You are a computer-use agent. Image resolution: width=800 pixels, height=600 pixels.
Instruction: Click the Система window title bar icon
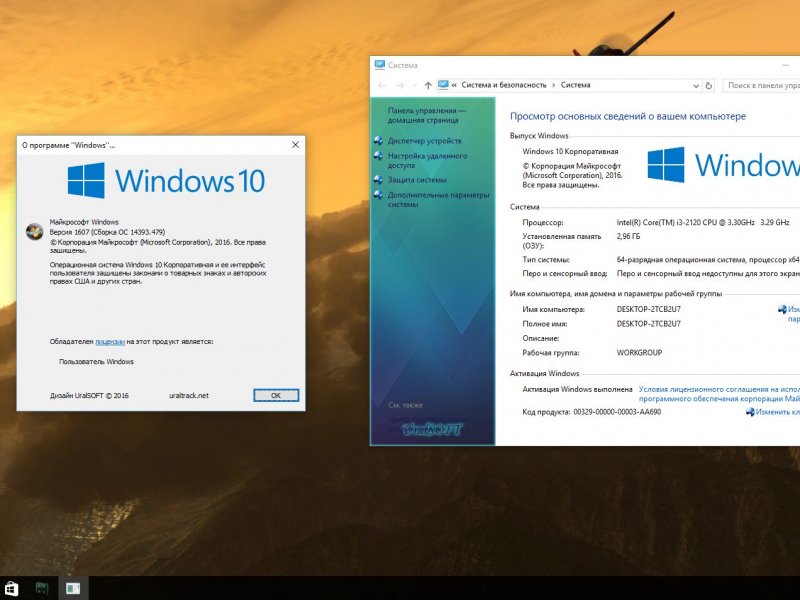click(x=380, y=65)
